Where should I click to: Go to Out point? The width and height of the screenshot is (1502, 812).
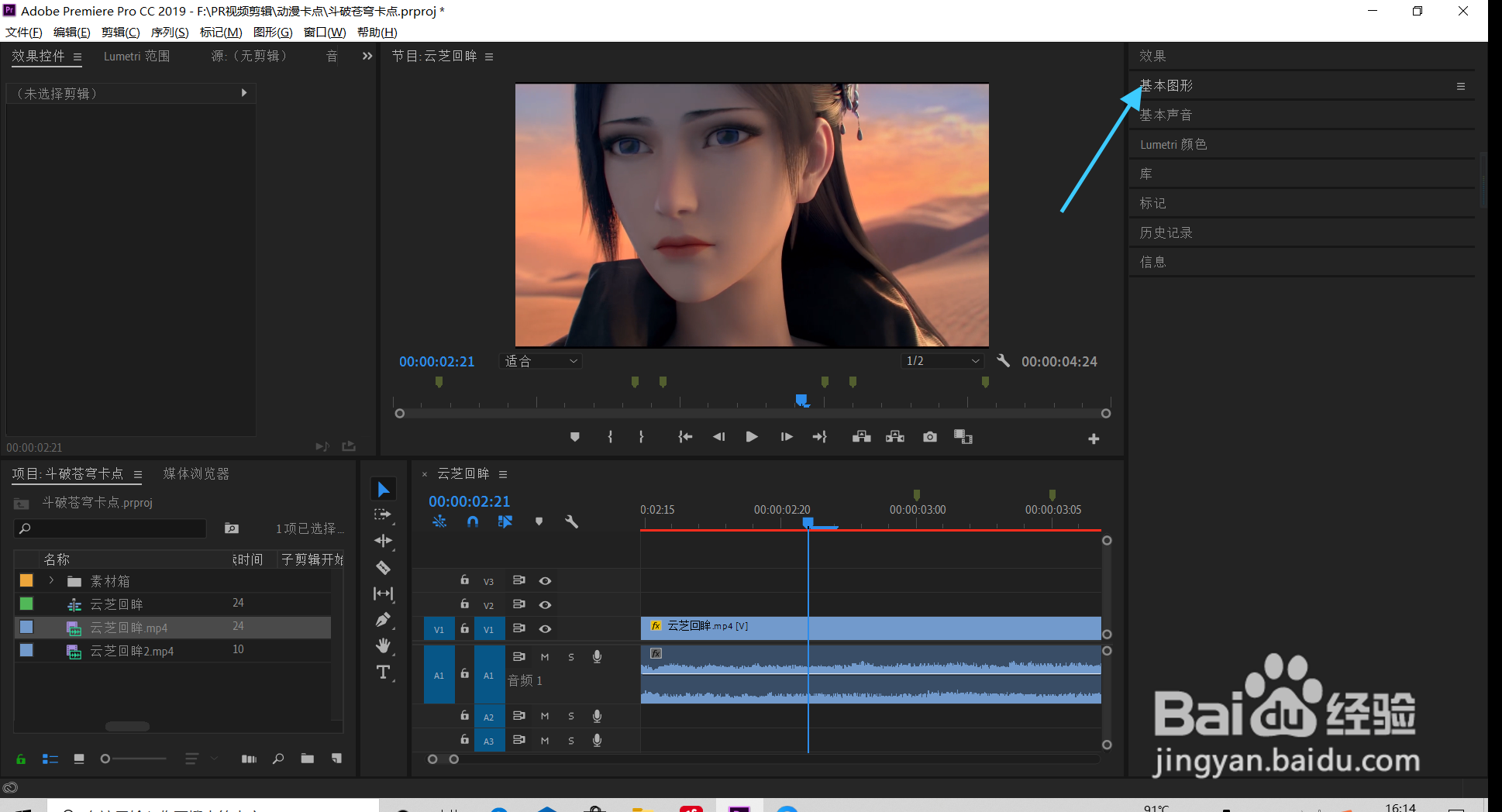(819, 437)
